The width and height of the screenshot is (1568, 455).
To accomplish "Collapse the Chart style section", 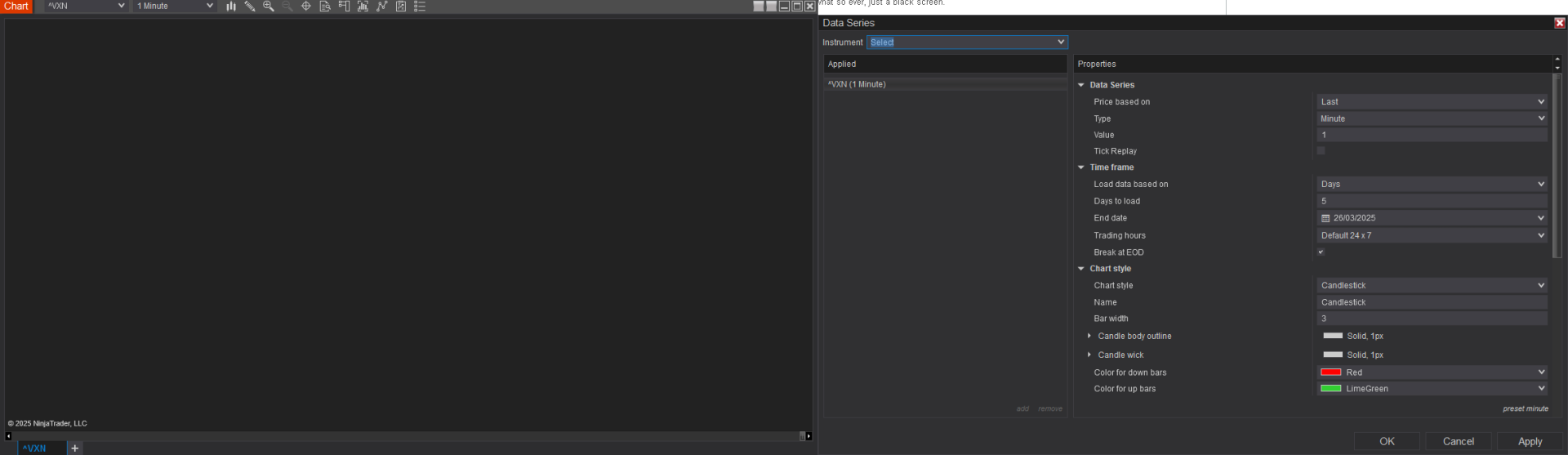I will tap(1081, 269).
